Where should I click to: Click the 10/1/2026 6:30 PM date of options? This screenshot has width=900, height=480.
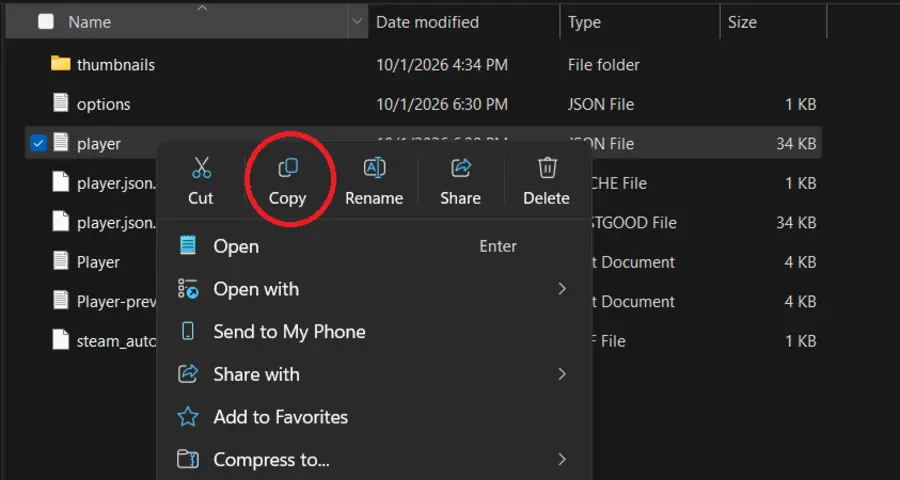[x=442, y=104]
